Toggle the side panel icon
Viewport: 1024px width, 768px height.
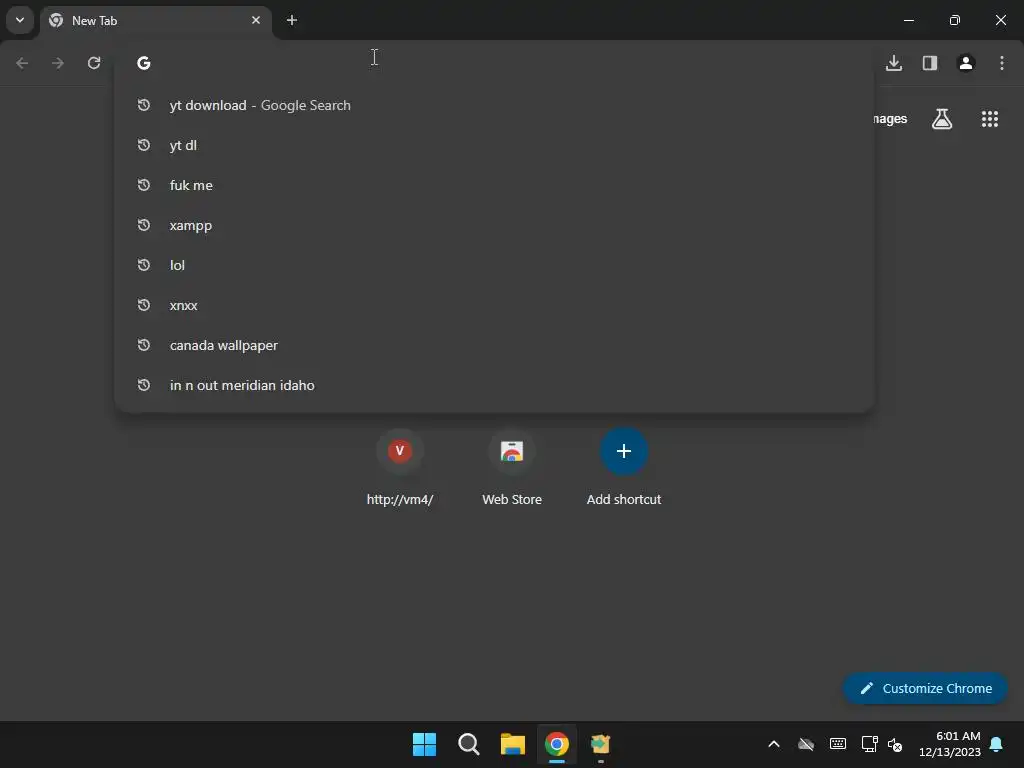(x=930, y=63)
